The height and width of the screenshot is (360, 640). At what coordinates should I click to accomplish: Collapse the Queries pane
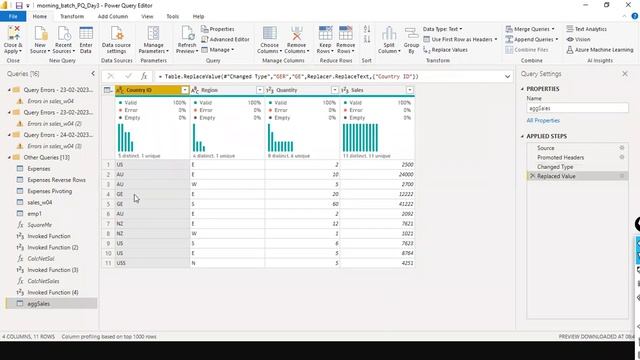[93, 73]
